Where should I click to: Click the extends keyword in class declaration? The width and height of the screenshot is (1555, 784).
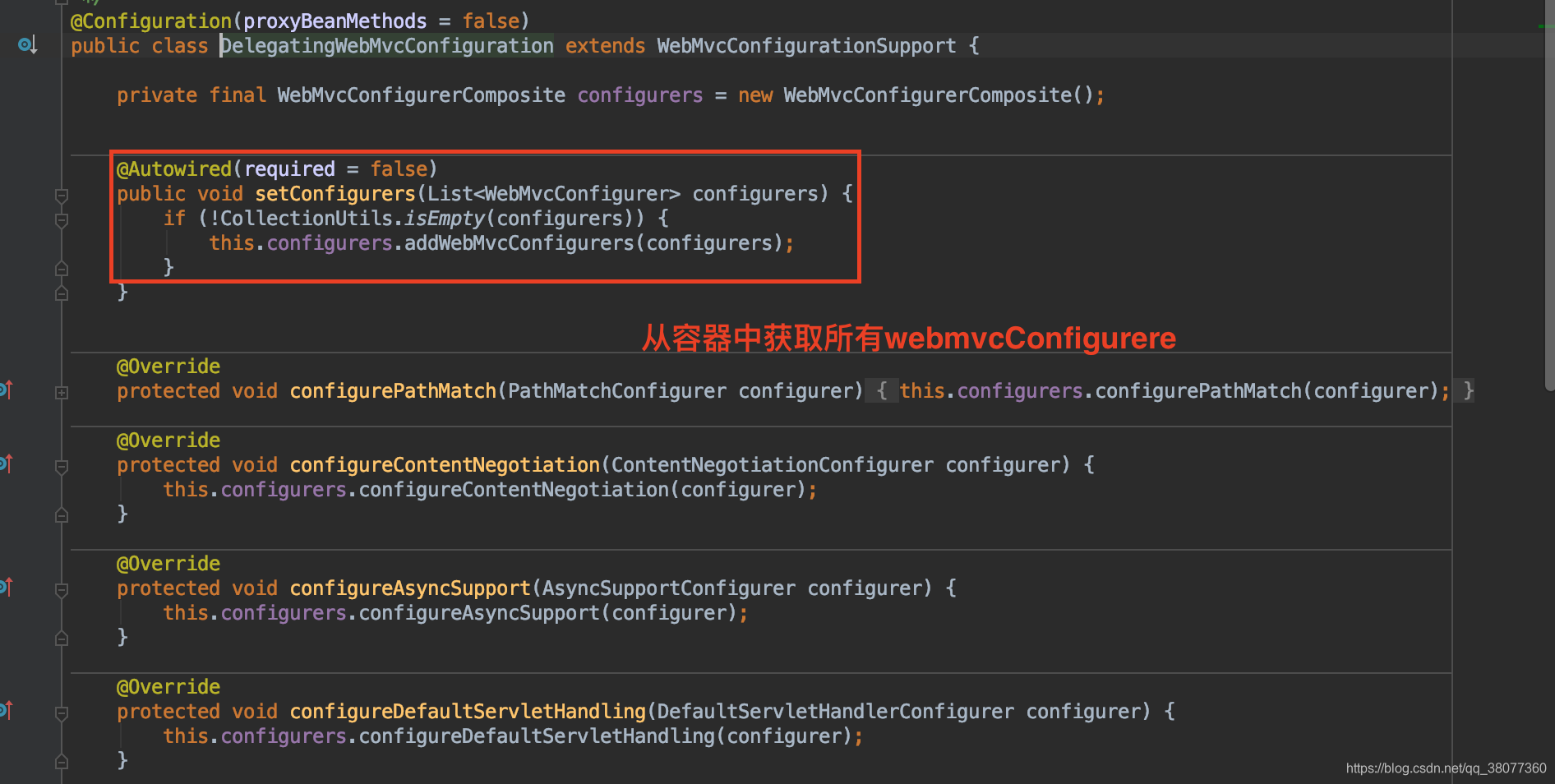pos(606,46)
